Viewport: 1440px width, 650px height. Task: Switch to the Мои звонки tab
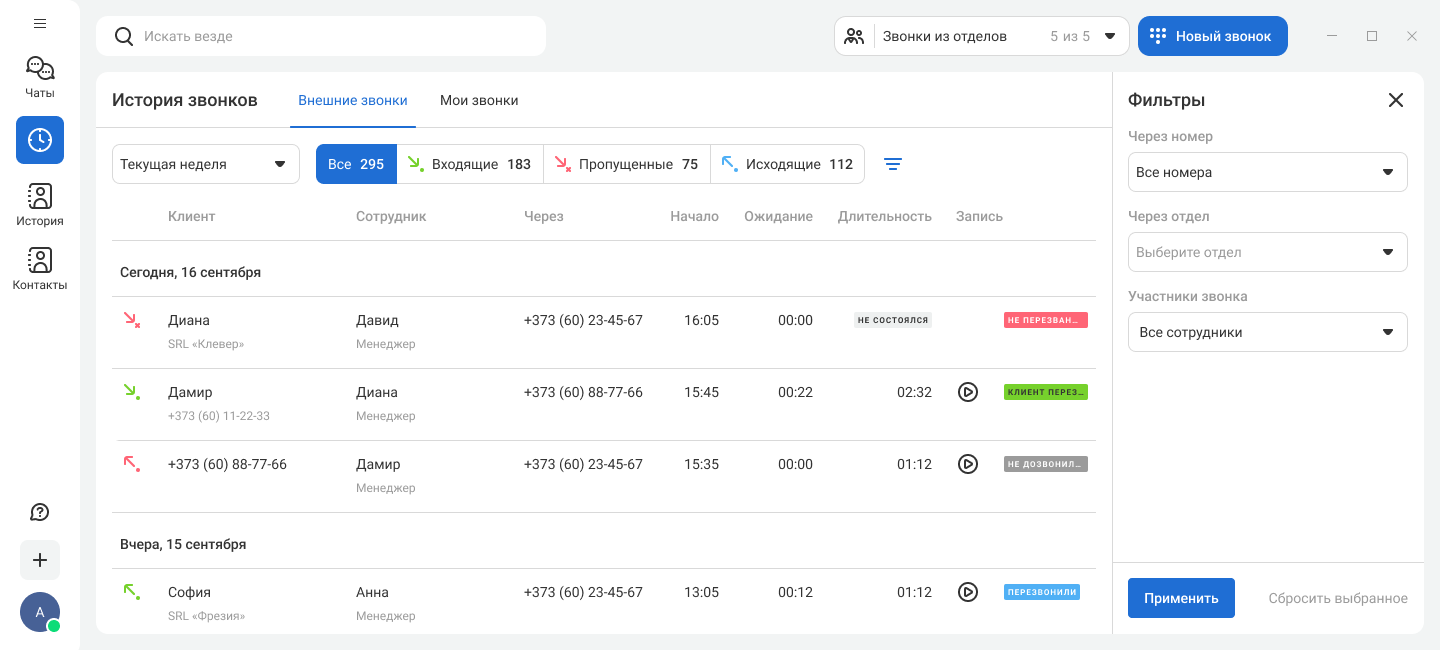tap(479, 100)
